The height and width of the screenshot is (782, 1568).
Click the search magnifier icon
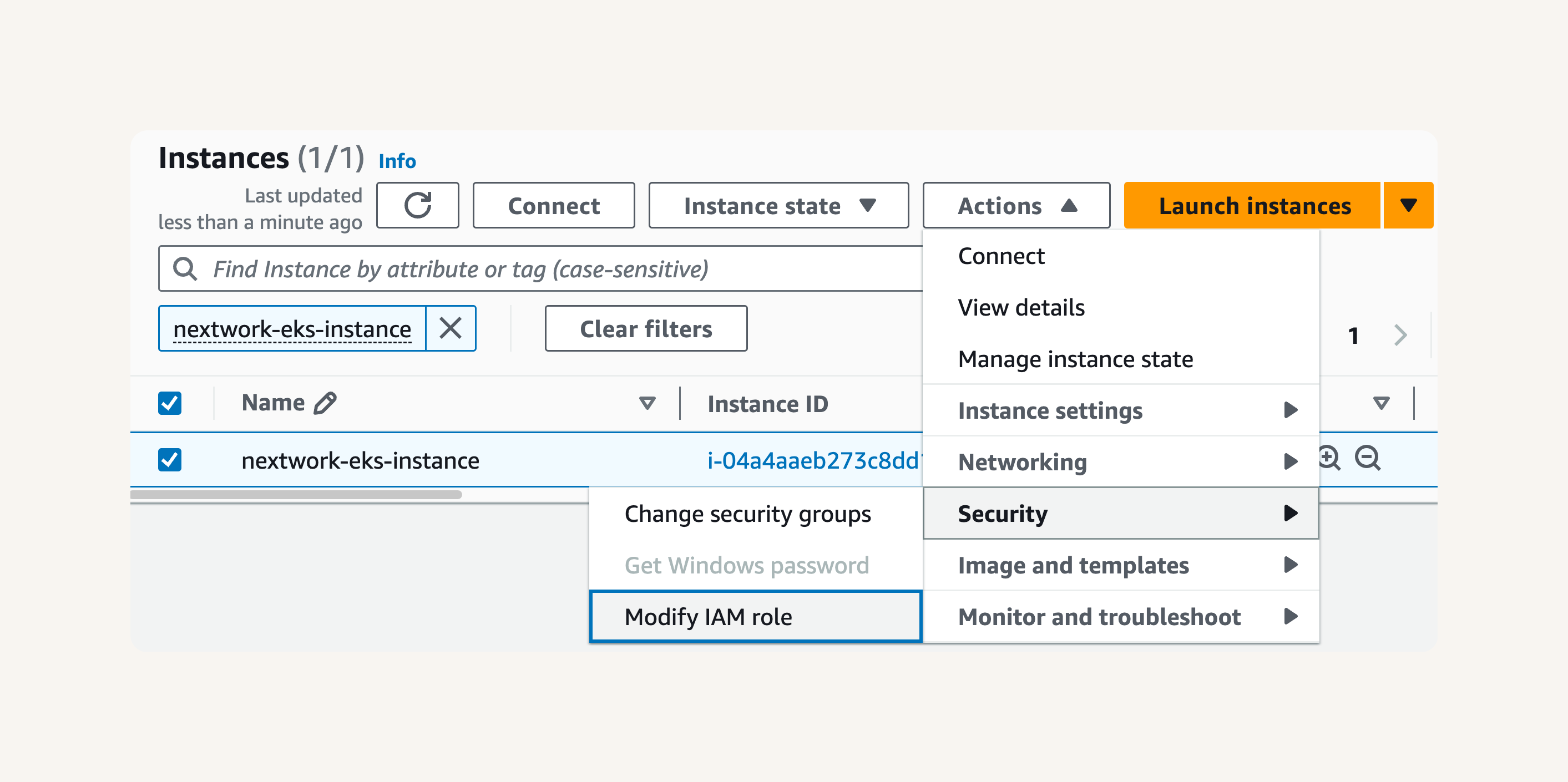pos(185,269)
